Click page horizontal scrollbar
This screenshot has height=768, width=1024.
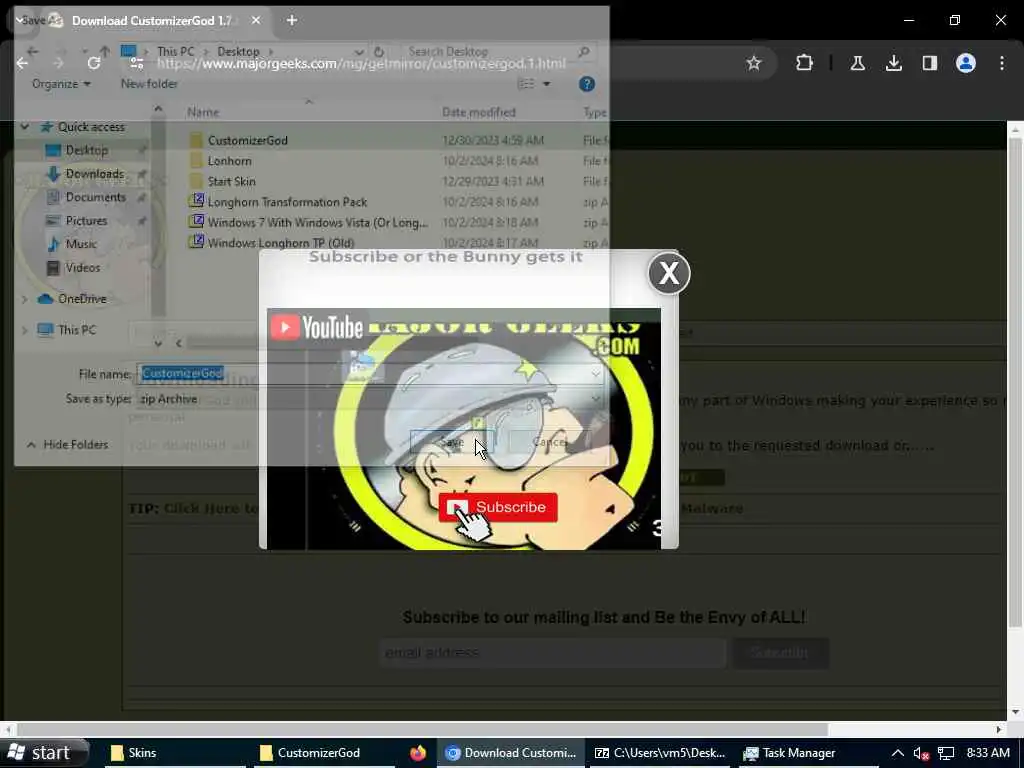tap(422, 729)
